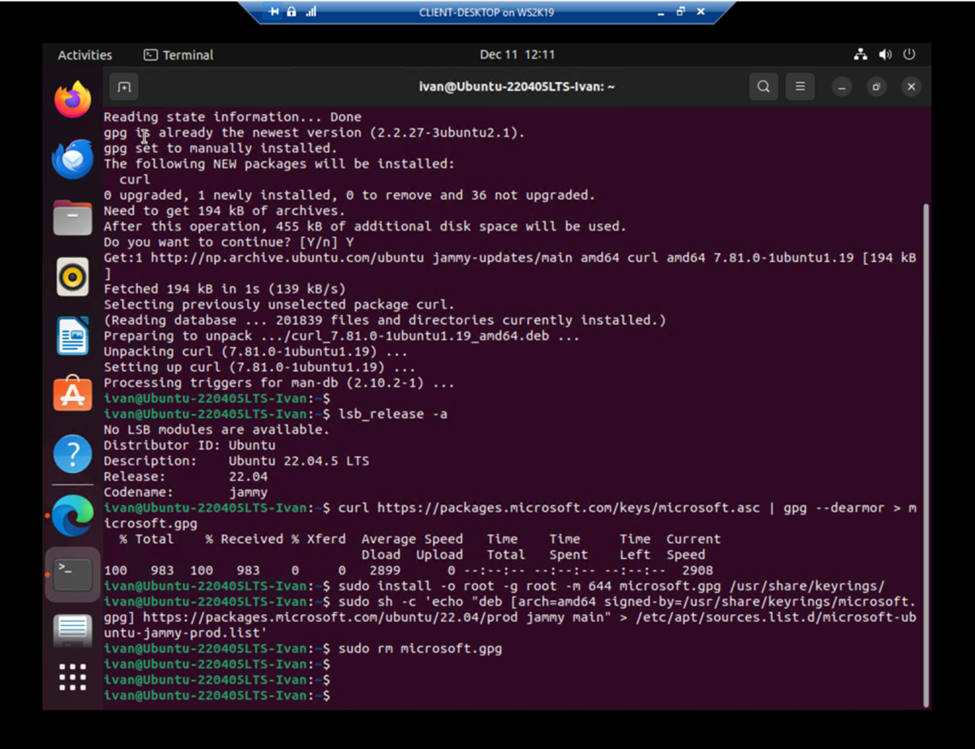Open Ubuntu Software store icon
This screenshot has width=975, height=749.
click(73, 394)
